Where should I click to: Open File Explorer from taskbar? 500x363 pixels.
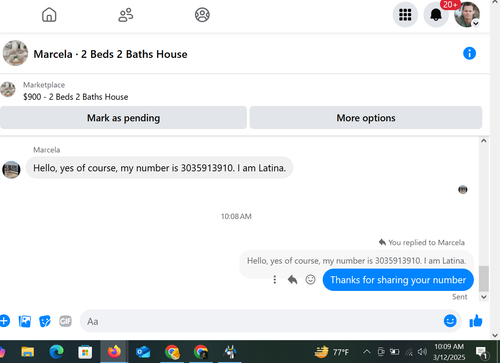coord(28,352)
